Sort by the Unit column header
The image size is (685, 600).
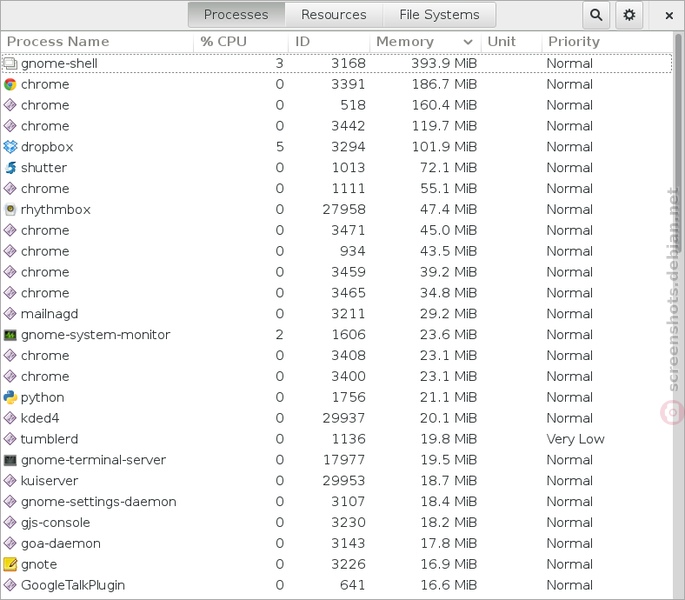tap(511, 42)
